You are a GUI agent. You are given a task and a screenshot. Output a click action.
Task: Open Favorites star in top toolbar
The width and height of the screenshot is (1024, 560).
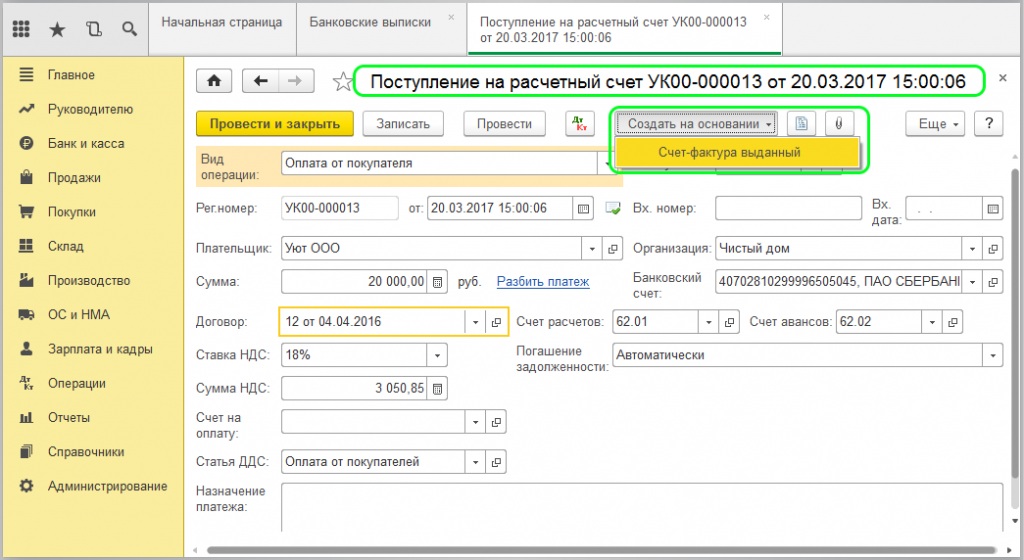coord(57,29)
